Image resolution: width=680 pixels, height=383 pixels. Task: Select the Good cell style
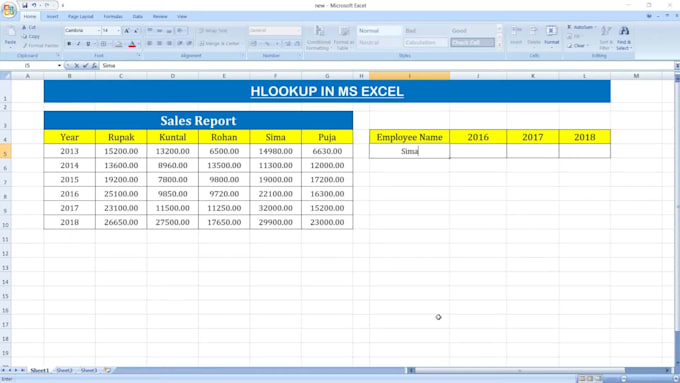pos(472,31)
